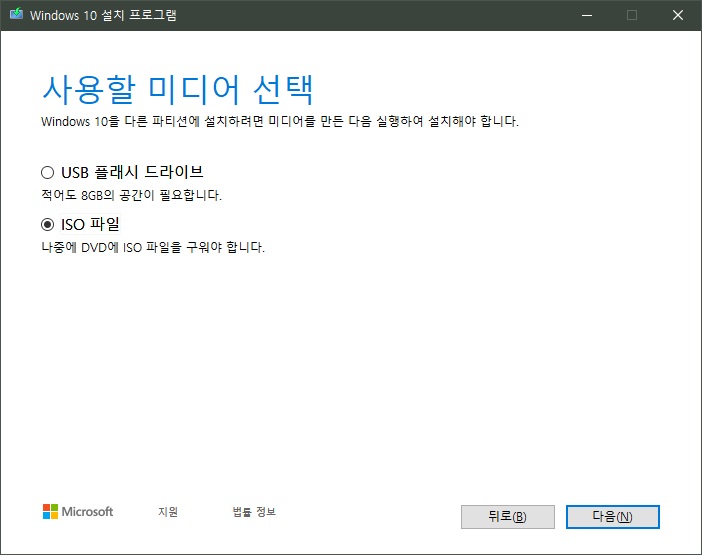
Task: Click the description starting with Windows 10을 다른 파티션에
Action: click(x=280, y=121)
